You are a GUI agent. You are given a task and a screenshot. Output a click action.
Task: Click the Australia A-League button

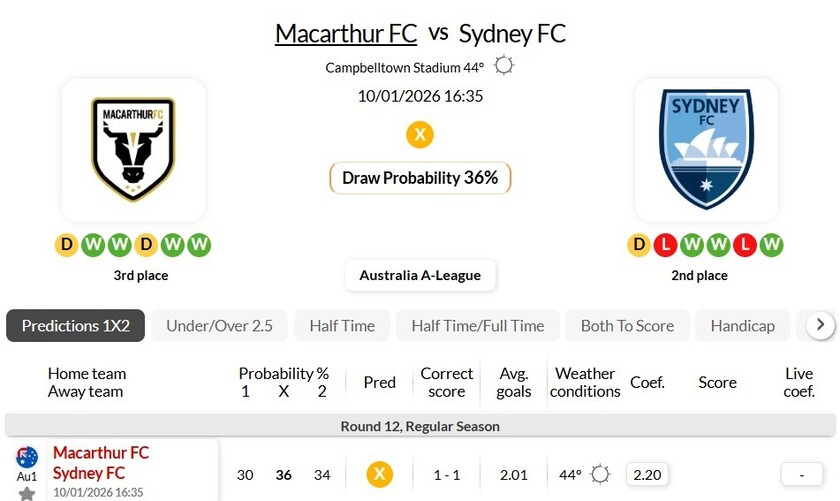420,275
